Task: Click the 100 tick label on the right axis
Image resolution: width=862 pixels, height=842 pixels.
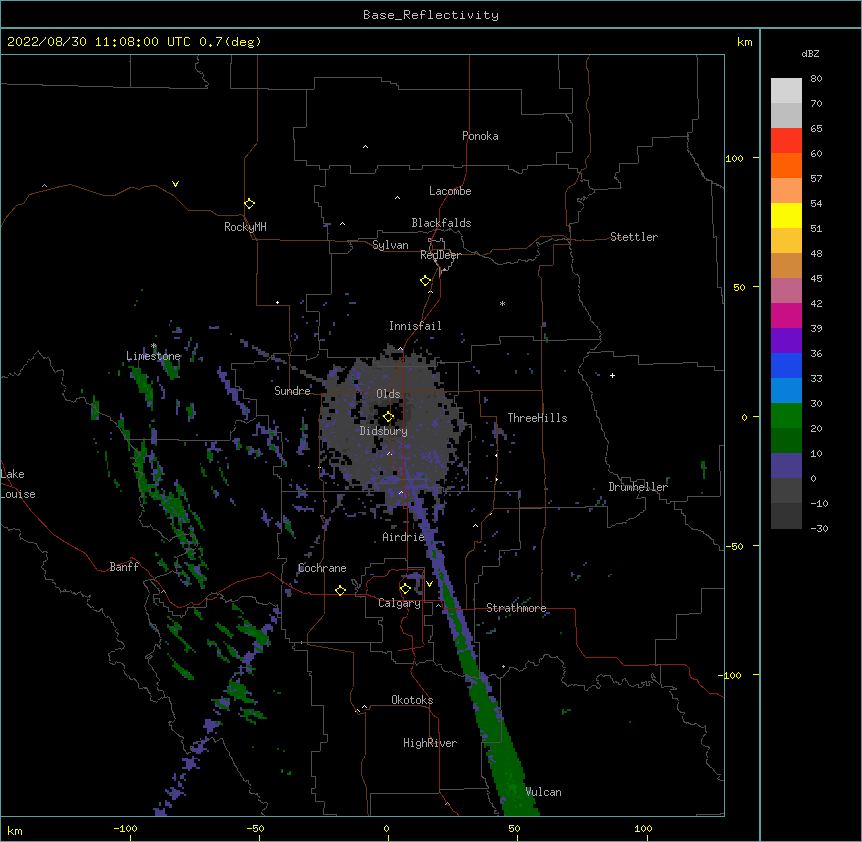Action: click(734, 159)
